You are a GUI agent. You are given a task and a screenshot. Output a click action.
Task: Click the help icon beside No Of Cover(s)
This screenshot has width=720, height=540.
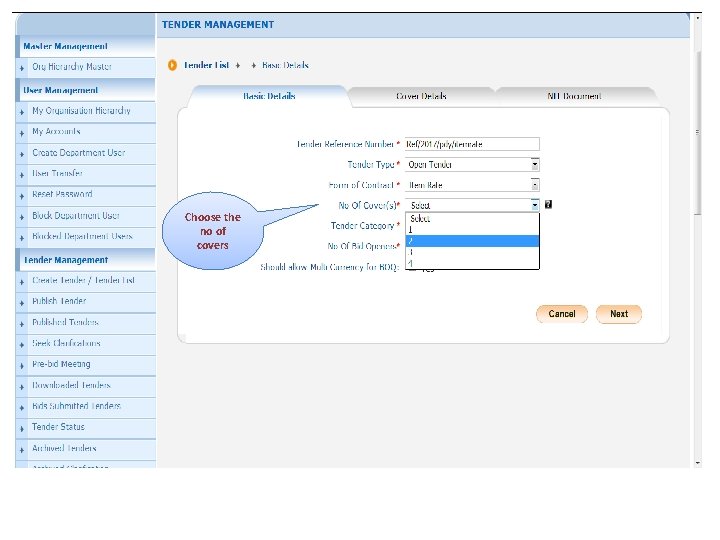click(x=548, y=204)
